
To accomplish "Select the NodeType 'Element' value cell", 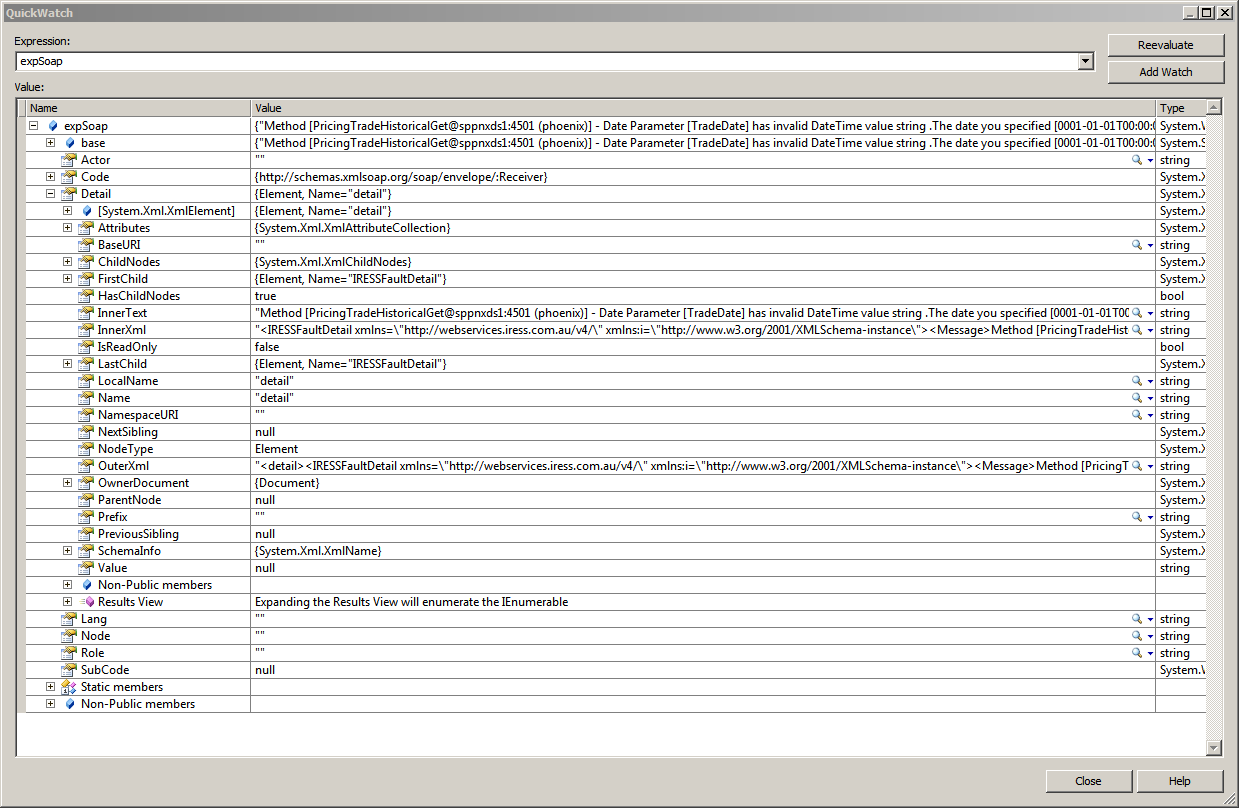I will click(x=703, y=449).
